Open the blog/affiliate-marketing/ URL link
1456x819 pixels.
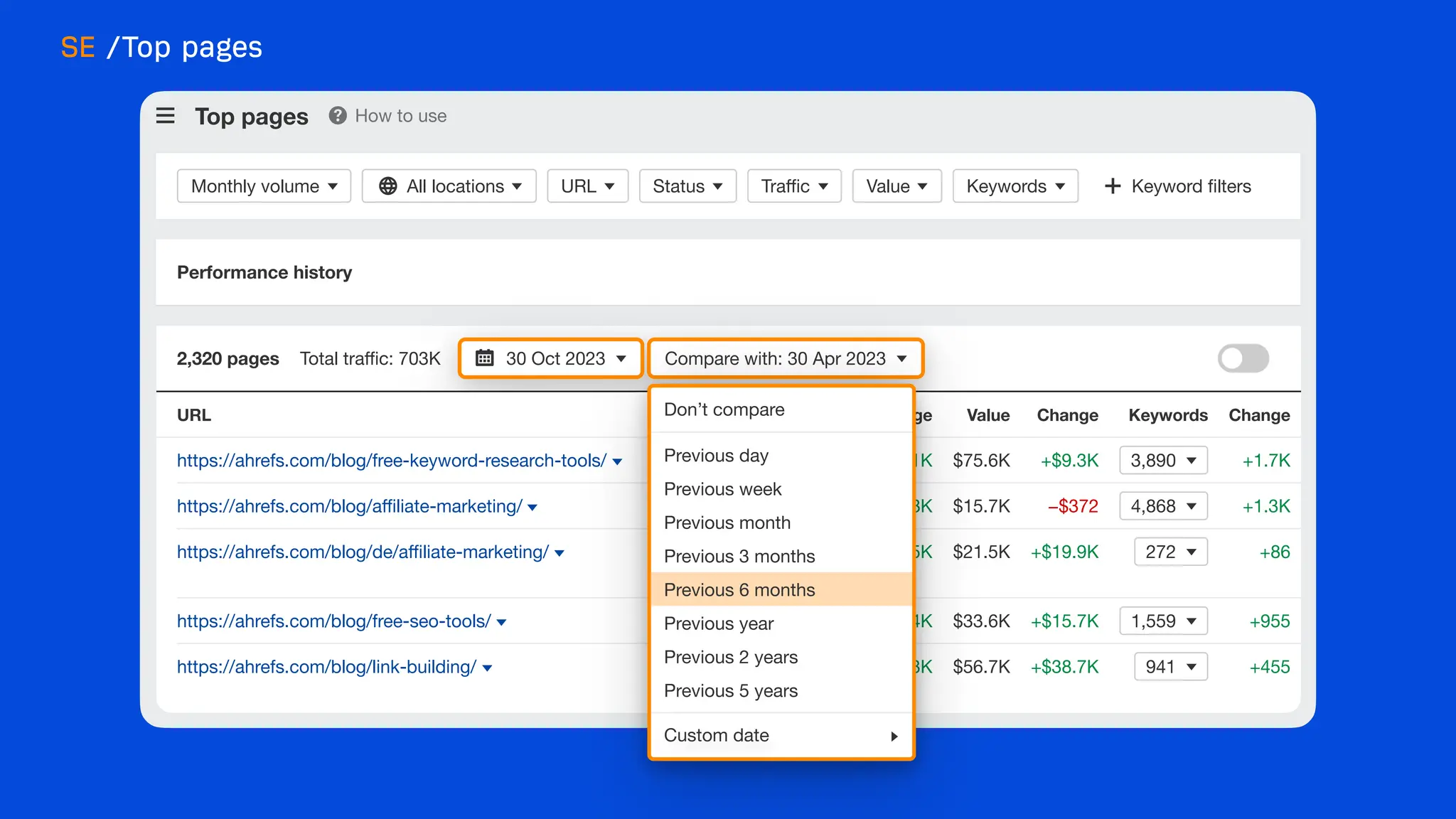click(350, 506)
